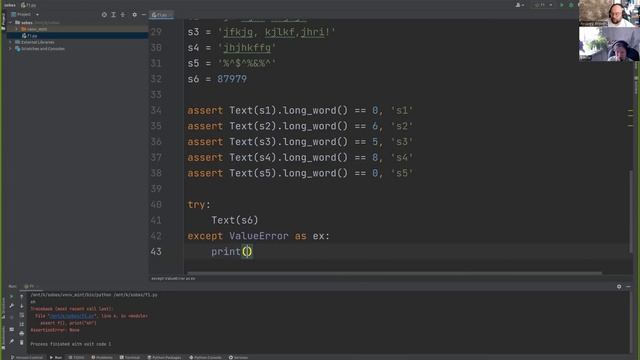Click the editor vertical scrollbar

631,213
